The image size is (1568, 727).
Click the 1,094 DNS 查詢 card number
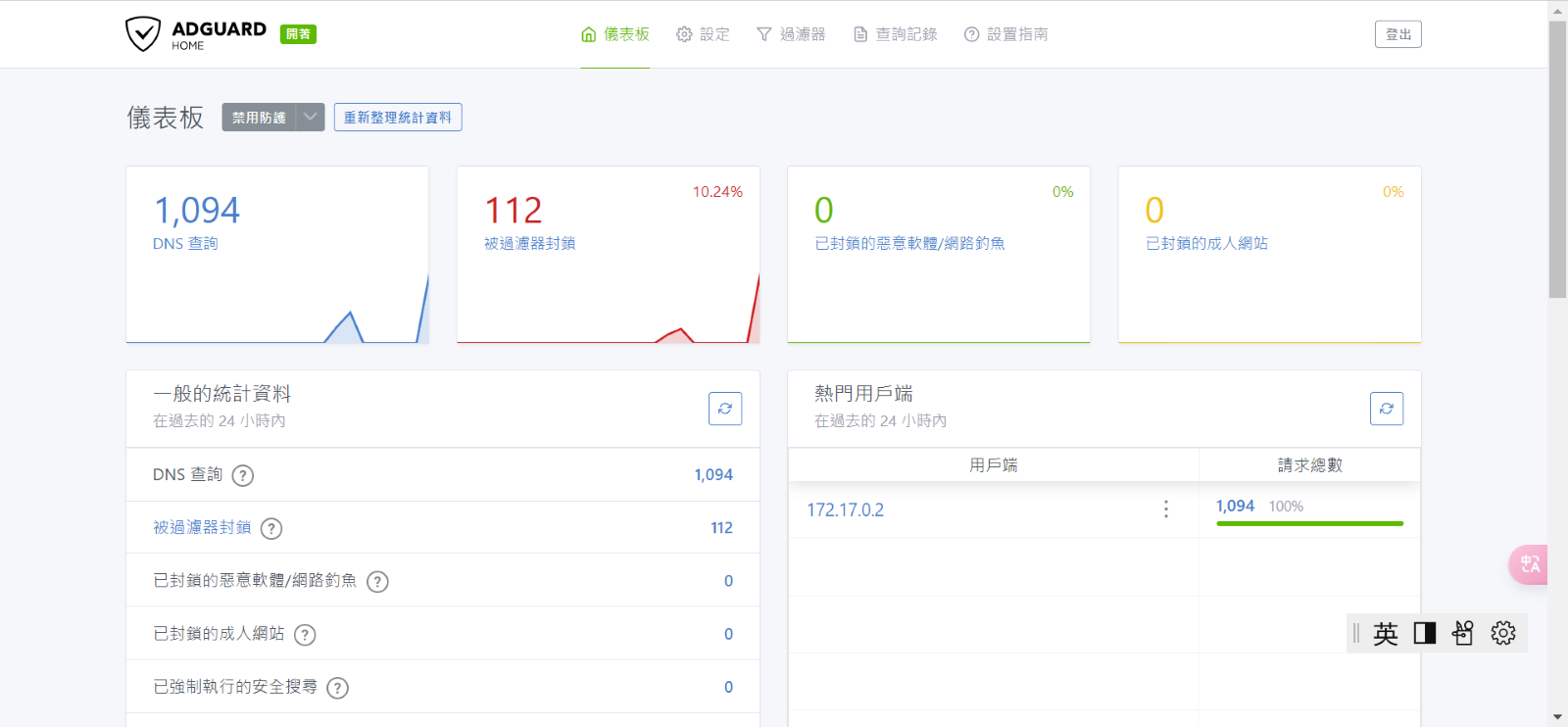[197, 210]
